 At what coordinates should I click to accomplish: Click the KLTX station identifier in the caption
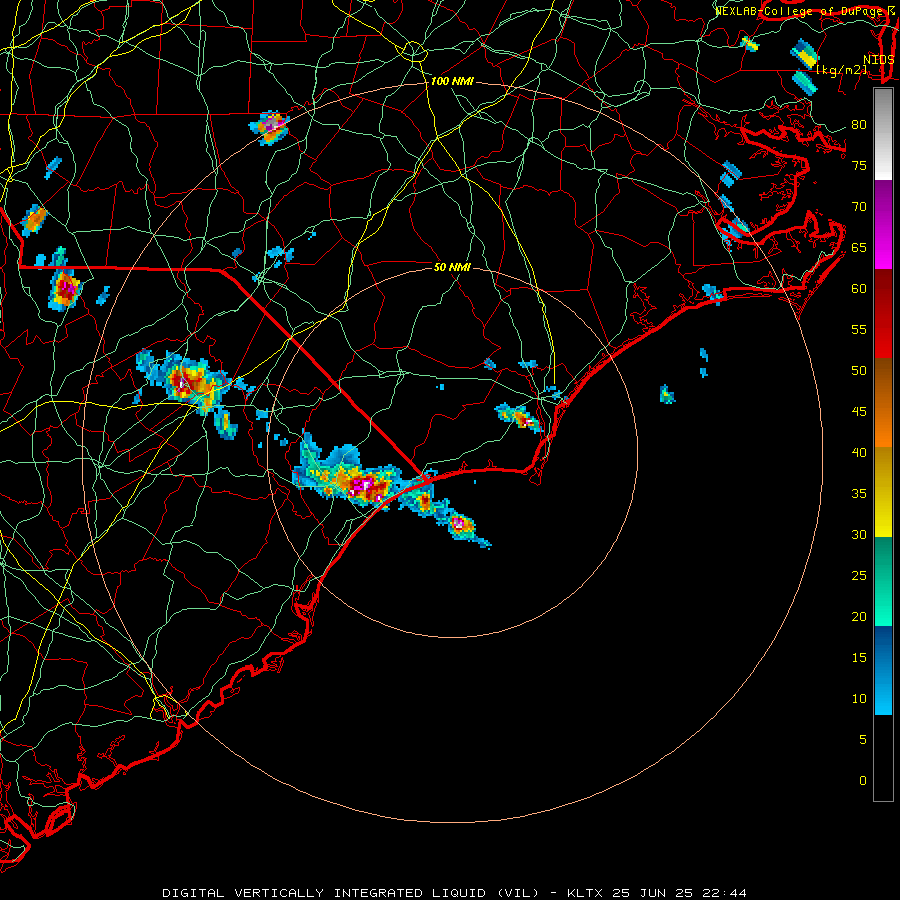tap(585, 893)
